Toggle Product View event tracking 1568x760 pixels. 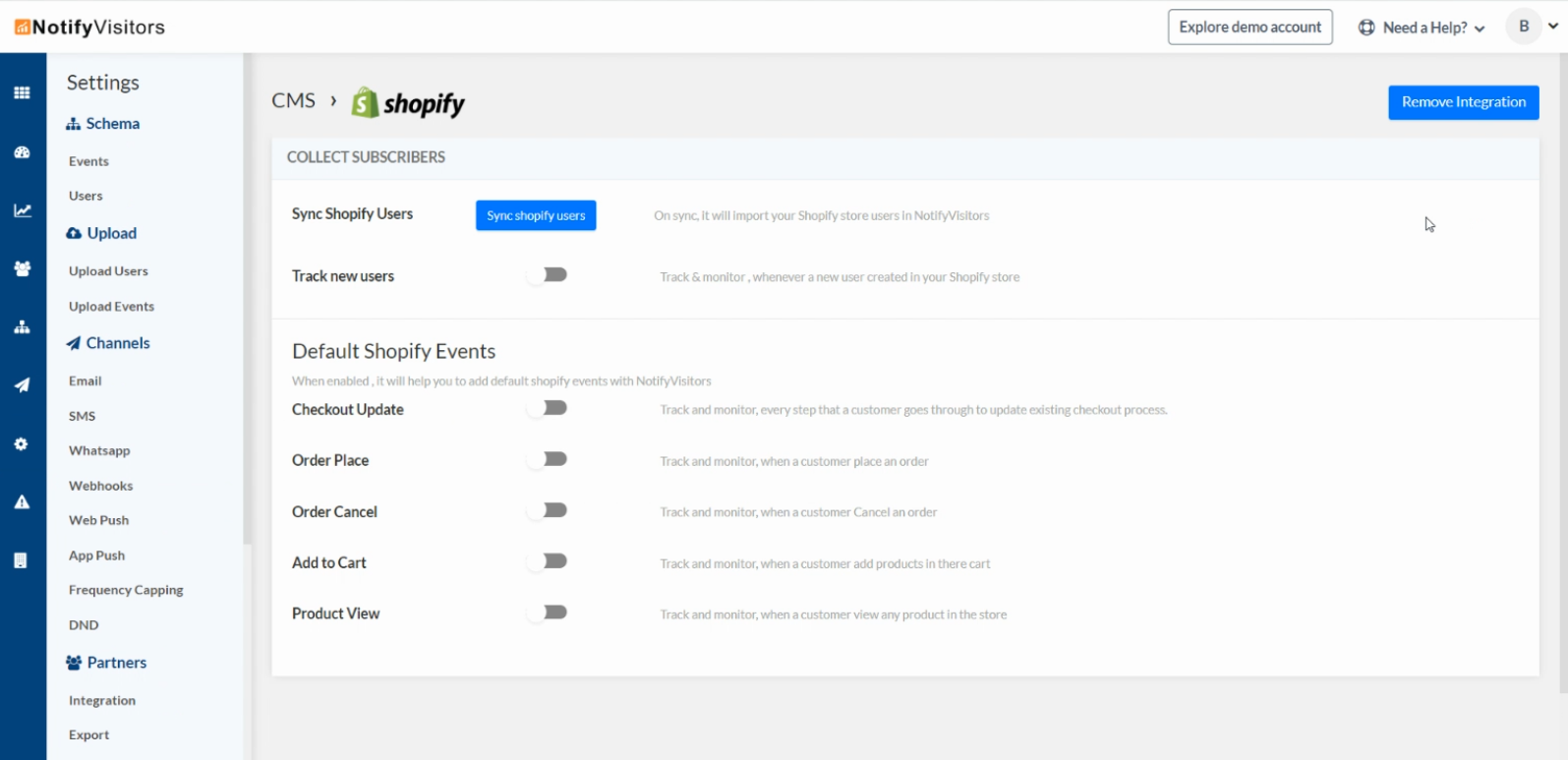[547, 613]
